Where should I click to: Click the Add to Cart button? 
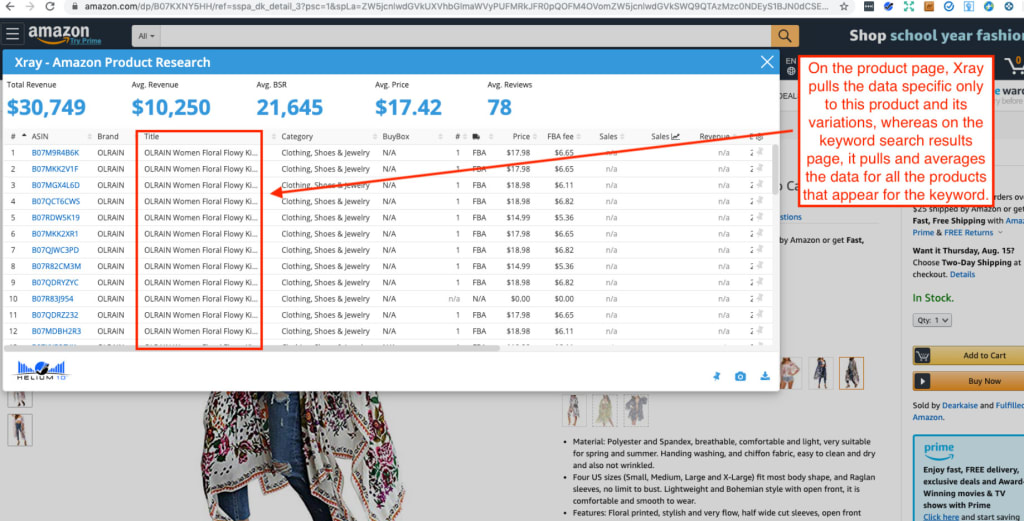pos(968,355)
